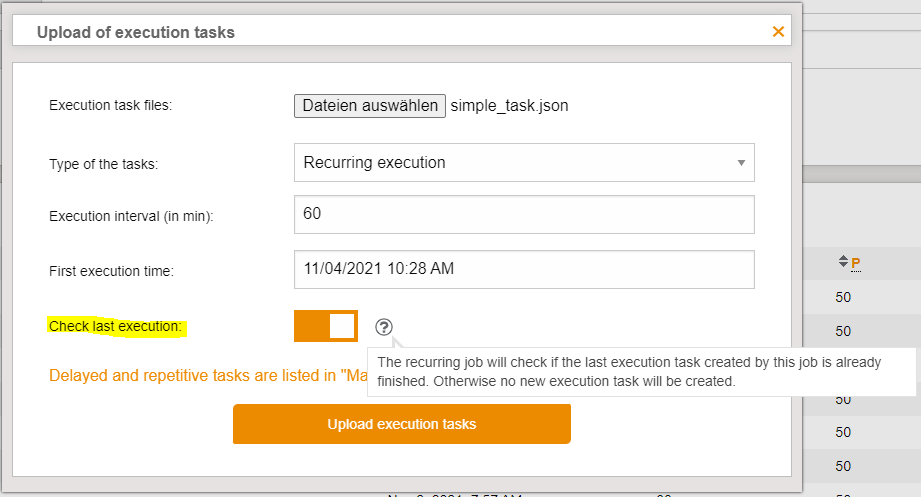Click the recurring job tooltip text
921x497 pixels.
640,372
